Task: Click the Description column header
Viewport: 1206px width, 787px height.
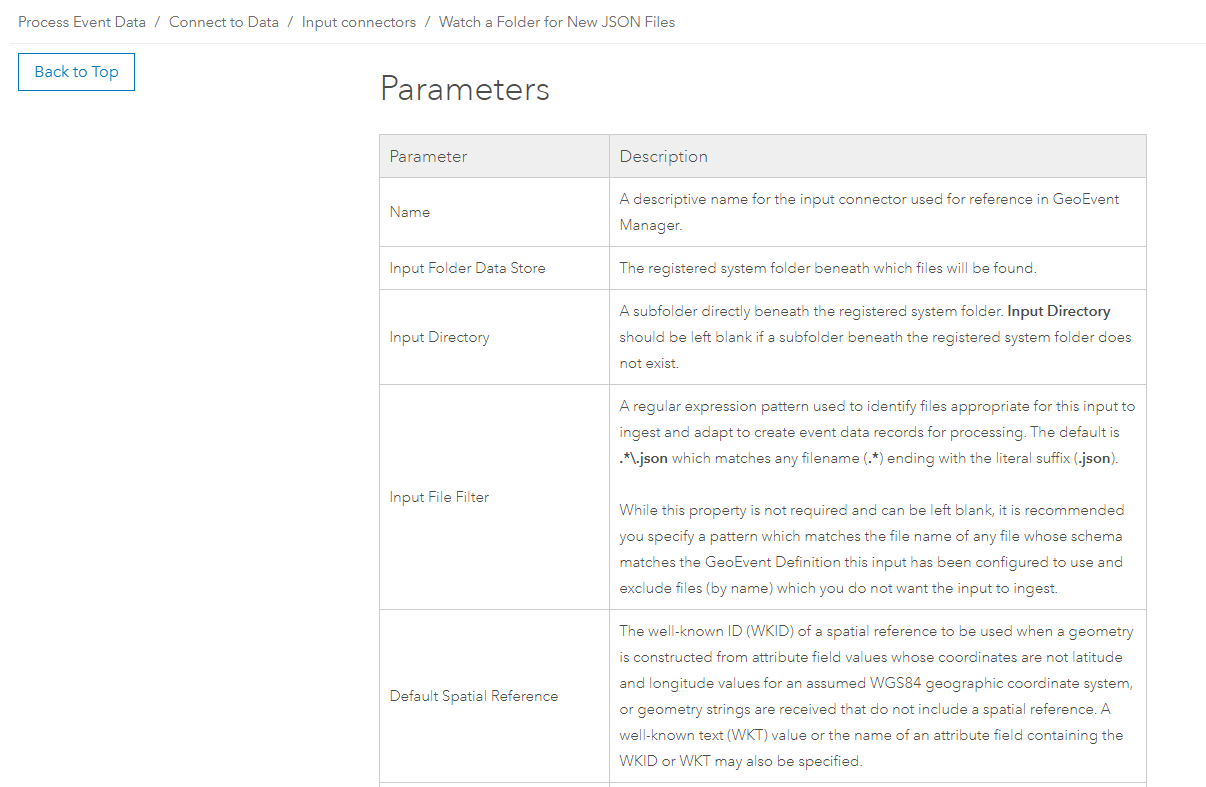Action: [664, 156]
